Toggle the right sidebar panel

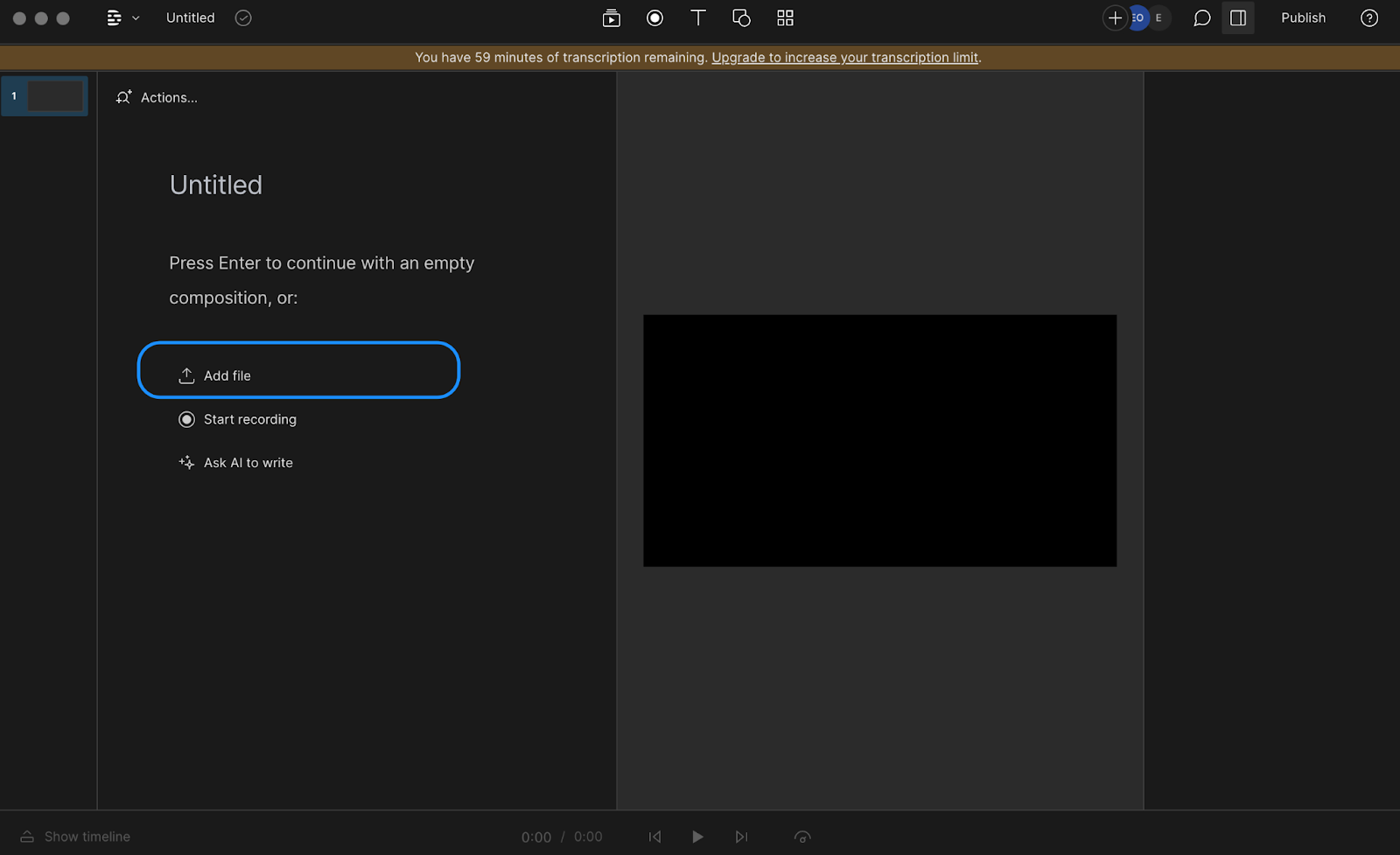[x=1237, y=18]
